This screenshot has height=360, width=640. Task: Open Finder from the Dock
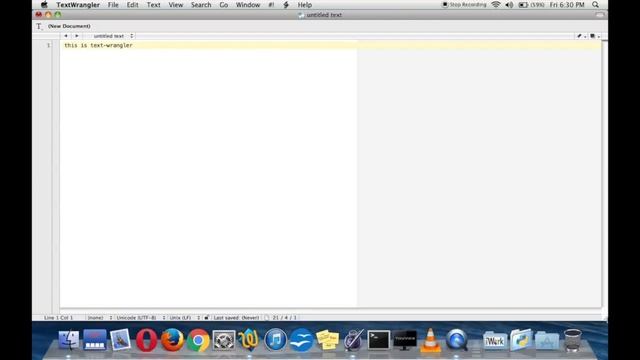tap(69, 340)
